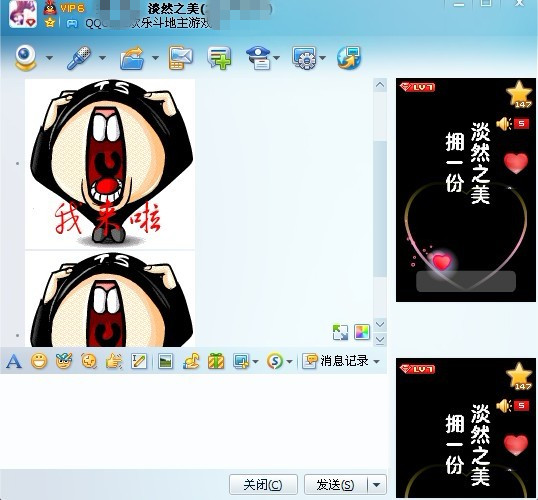Open webcam video call options arrow
The image size is (538, 500).
pos(49,58)
